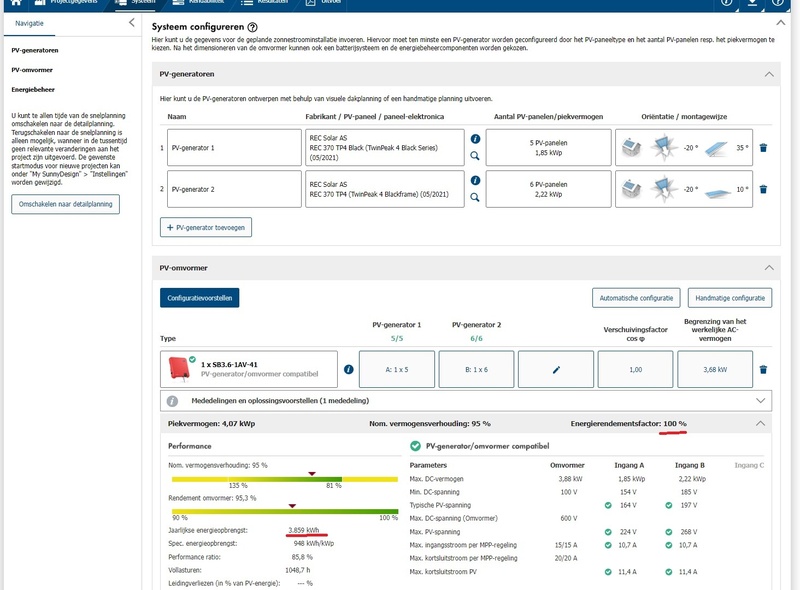Viewport: 800px width, 590px height.
Task: Select REC 370 TP4 Black panel field
Action: [385, 148]
